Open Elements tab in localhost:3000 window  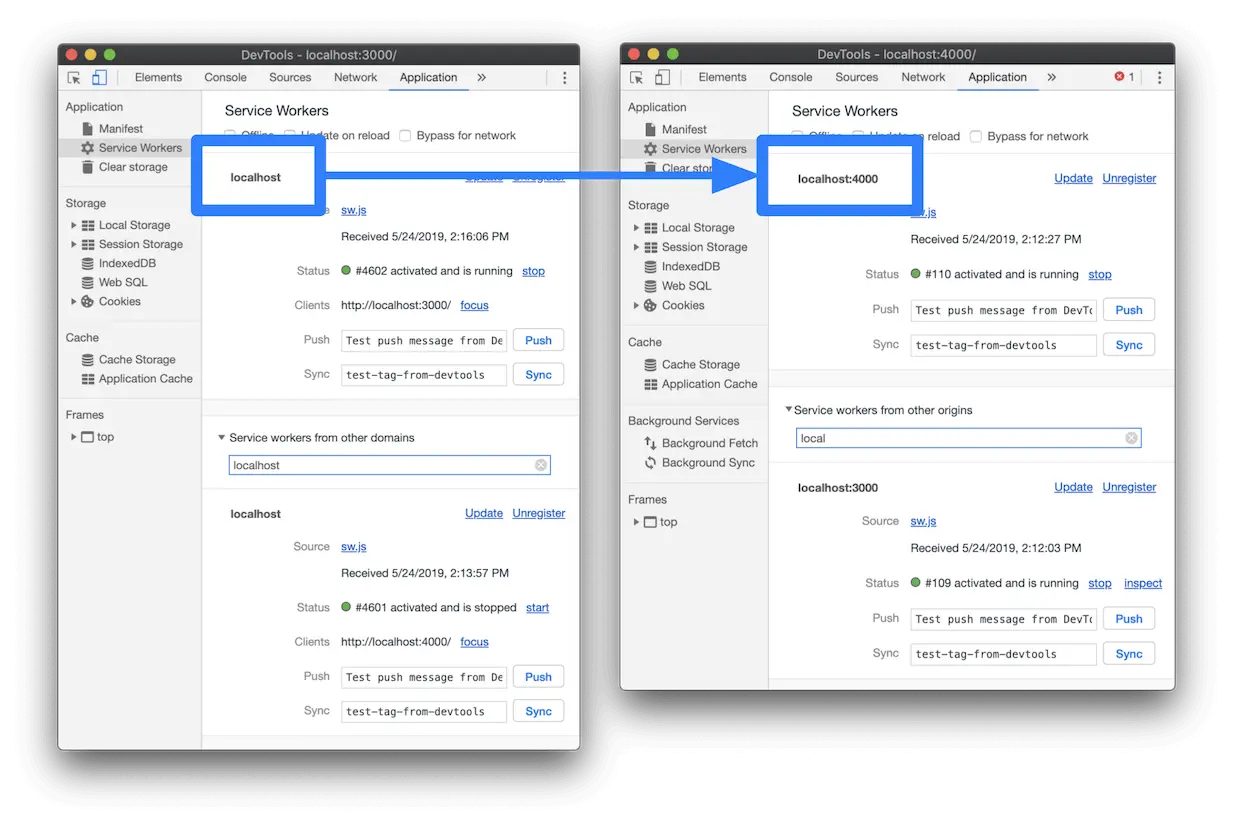158,77
